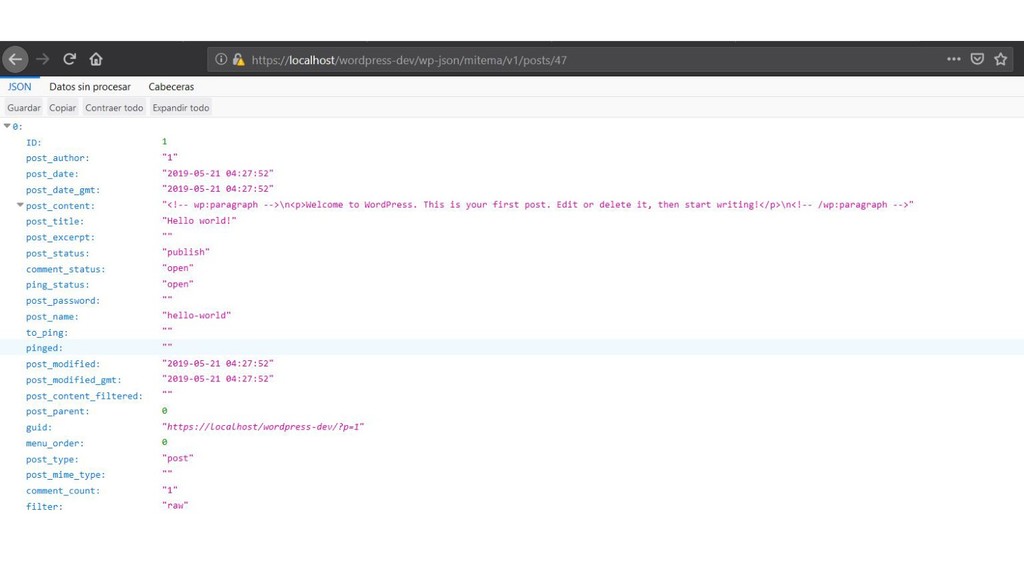Image resolution: width=1024 pixels, height=576 pixels.
Task: Select the post_password key
Action: 63,300
